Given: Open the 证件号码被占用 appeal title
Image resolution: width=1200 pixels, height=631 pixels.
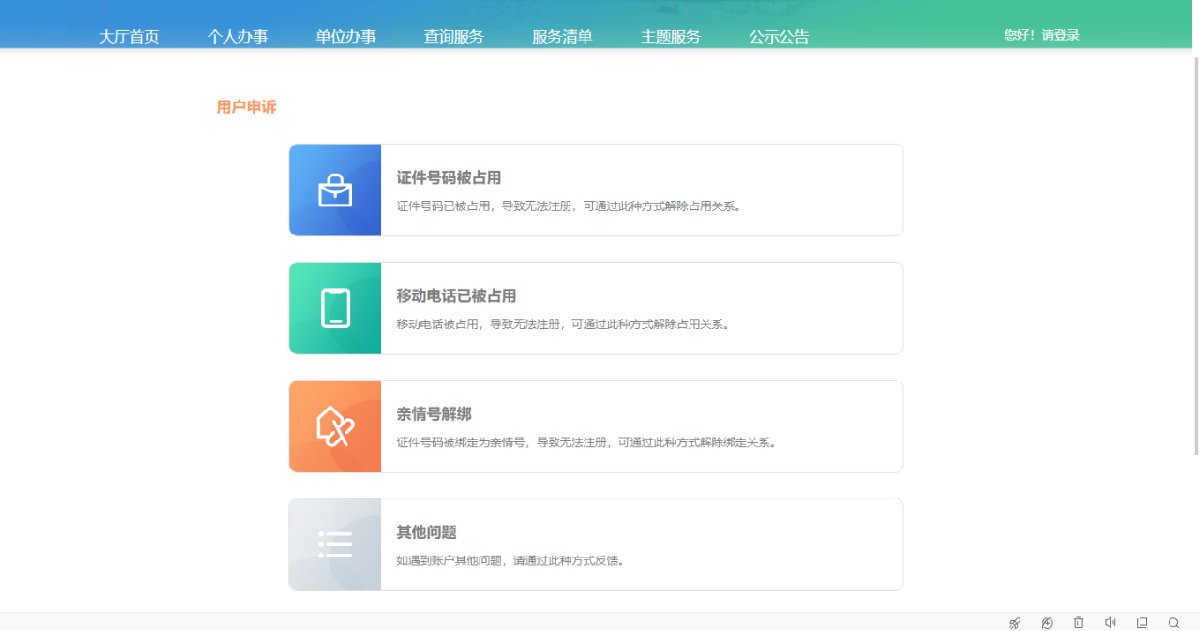Looking at the screenshot, I should coord(449,178).
